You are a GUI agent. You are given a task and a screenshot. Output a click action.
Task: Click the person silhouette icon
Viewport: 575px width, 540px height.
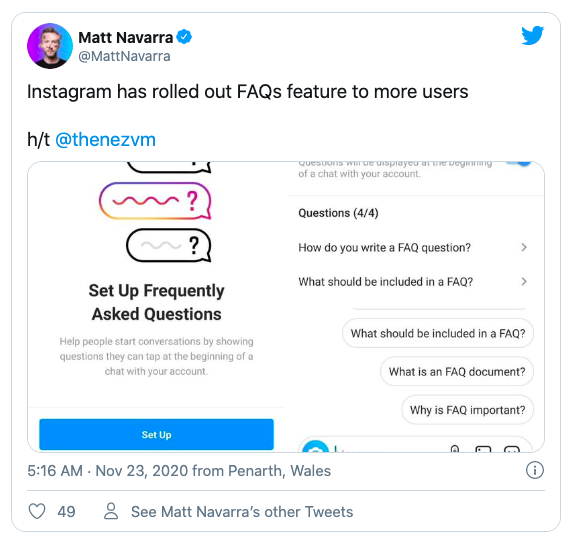coord(111,511)
